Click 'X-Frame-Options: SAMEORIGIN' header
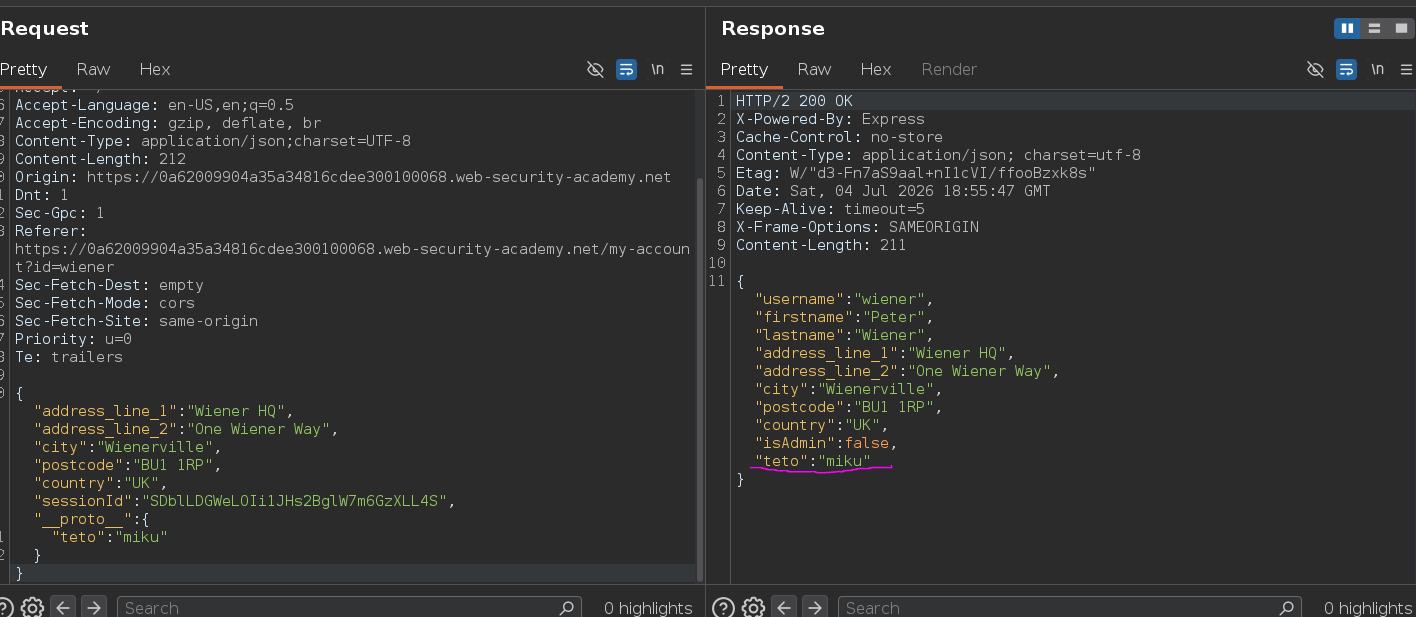This screenshot has width=1416, height=617. click(857, 227)
